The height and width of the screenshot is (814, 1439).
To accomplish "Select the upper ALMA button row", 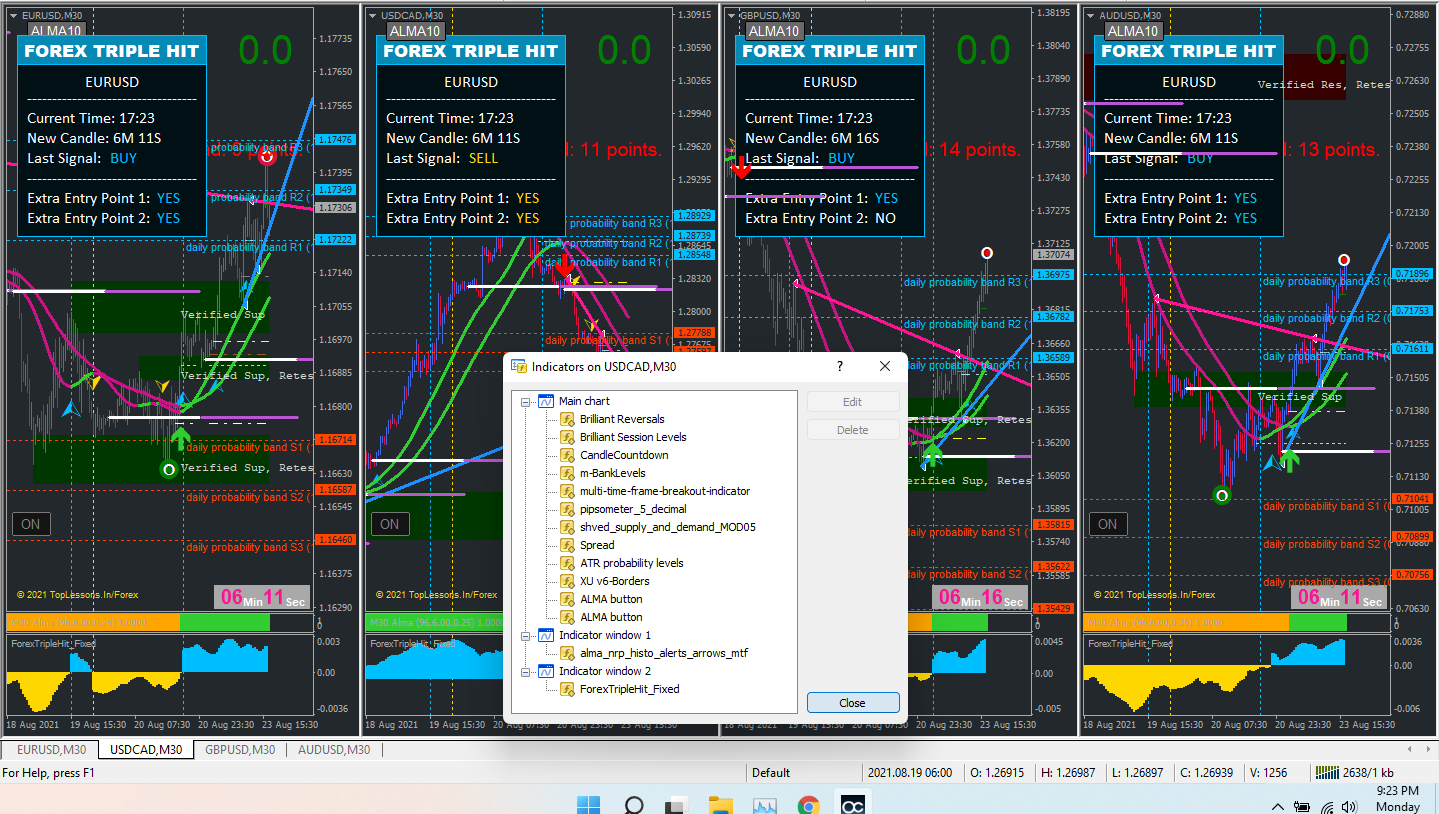I will click(611, 599).
